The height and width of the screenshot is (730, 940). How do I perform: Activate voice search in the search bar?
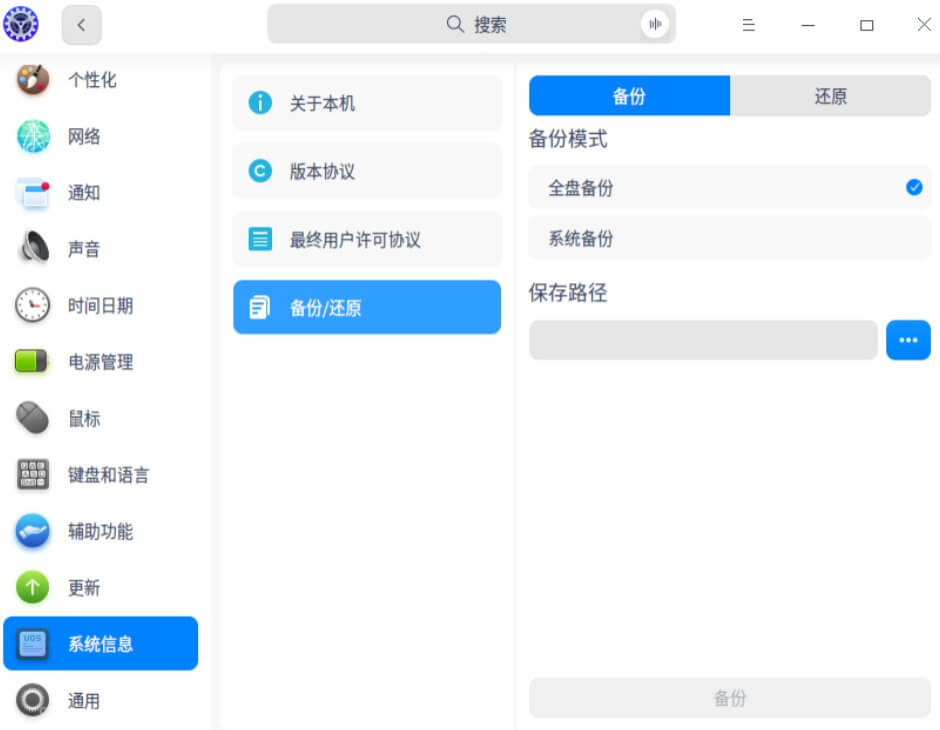655,23
